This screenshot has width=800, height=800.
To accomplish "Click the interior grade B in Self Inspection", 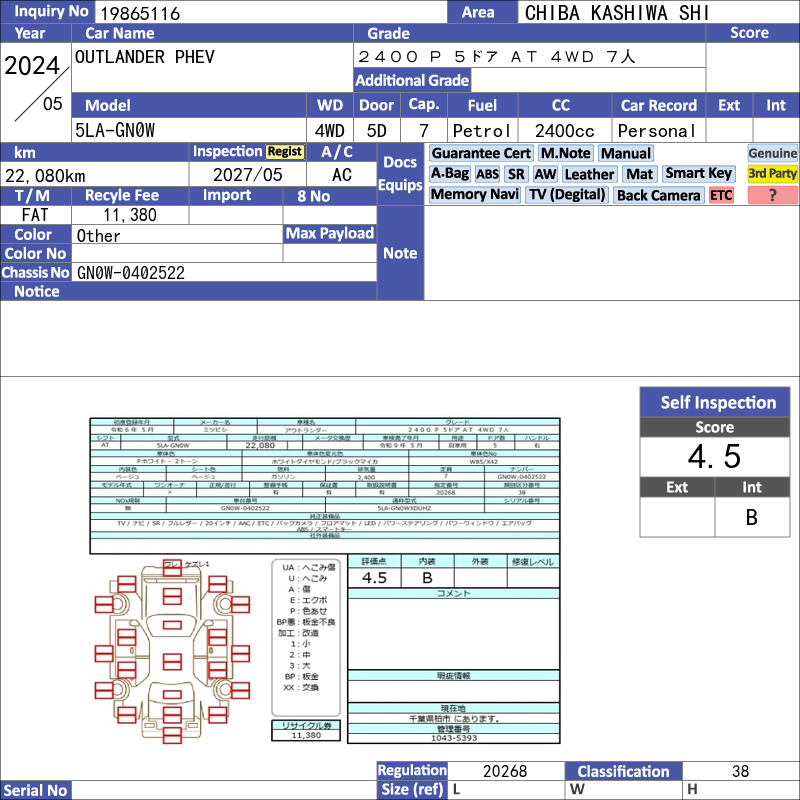I will pos(752,517).
